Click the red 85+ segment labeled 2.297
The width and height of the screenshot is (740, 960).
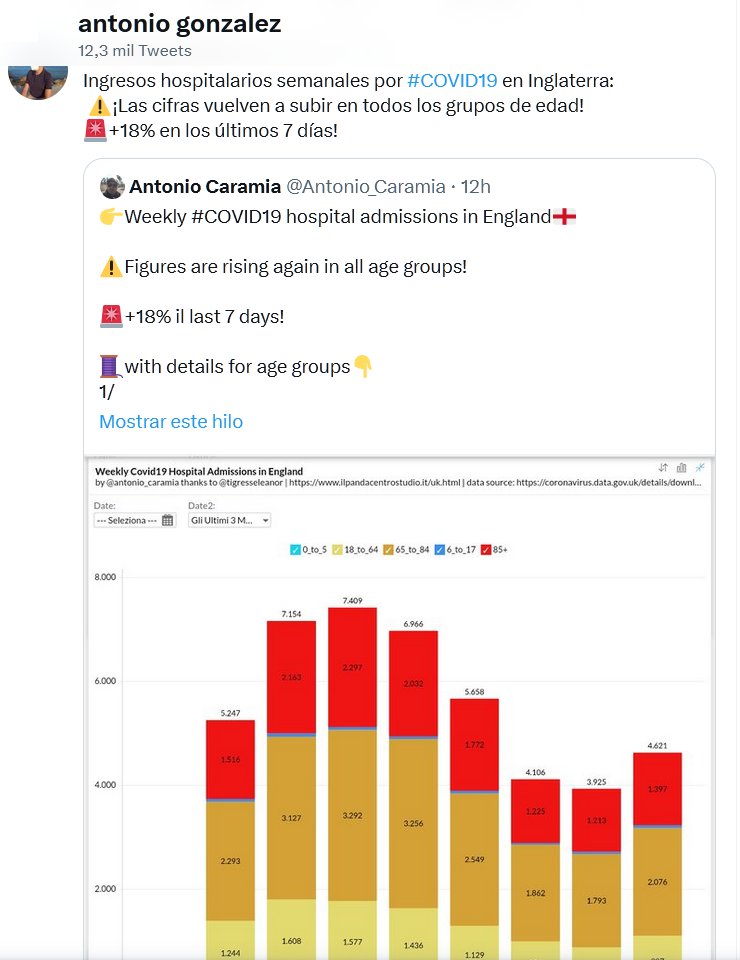tap(352, 667)
